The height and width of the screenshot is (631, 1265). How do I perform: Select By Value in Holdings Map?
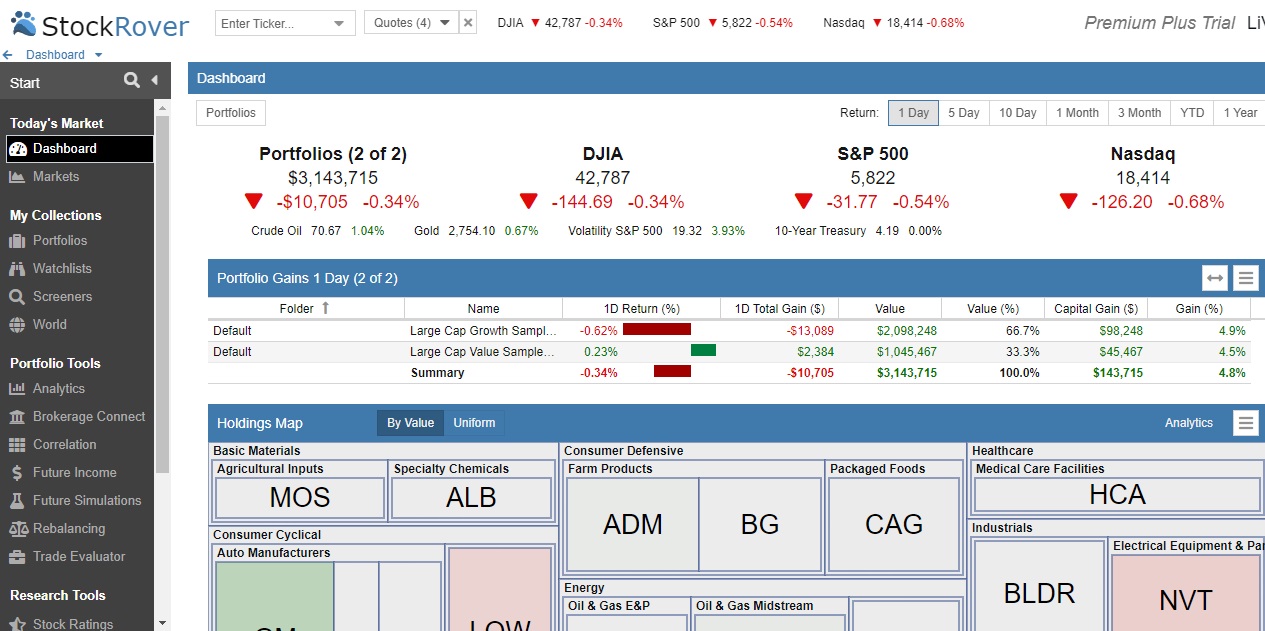(410, 423)
